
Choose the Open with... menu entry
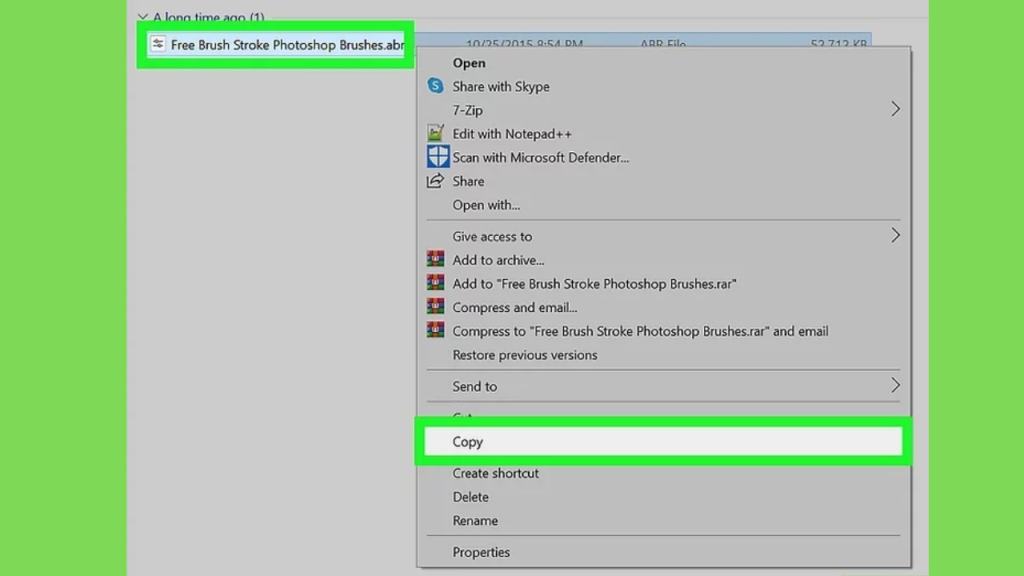486,205
